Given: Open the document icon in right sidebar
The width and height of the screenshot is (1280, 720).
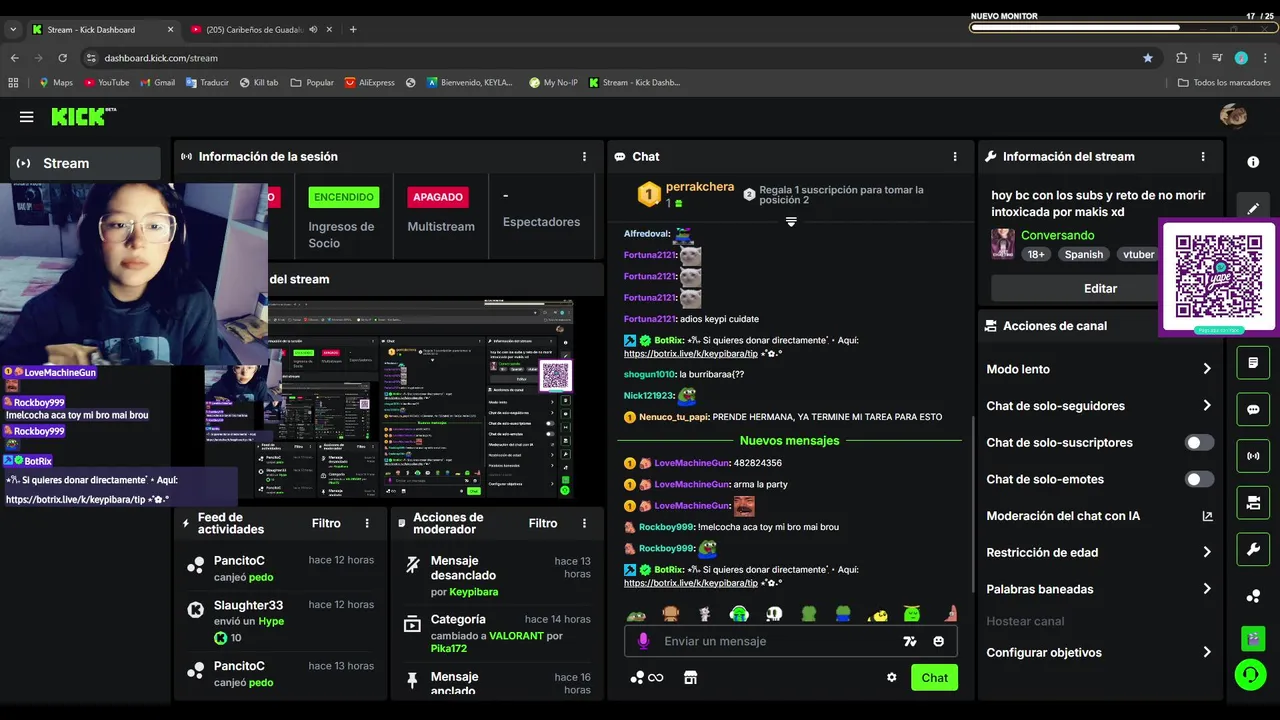Looking at the screenshot, I should click(x=1253, y=363).
